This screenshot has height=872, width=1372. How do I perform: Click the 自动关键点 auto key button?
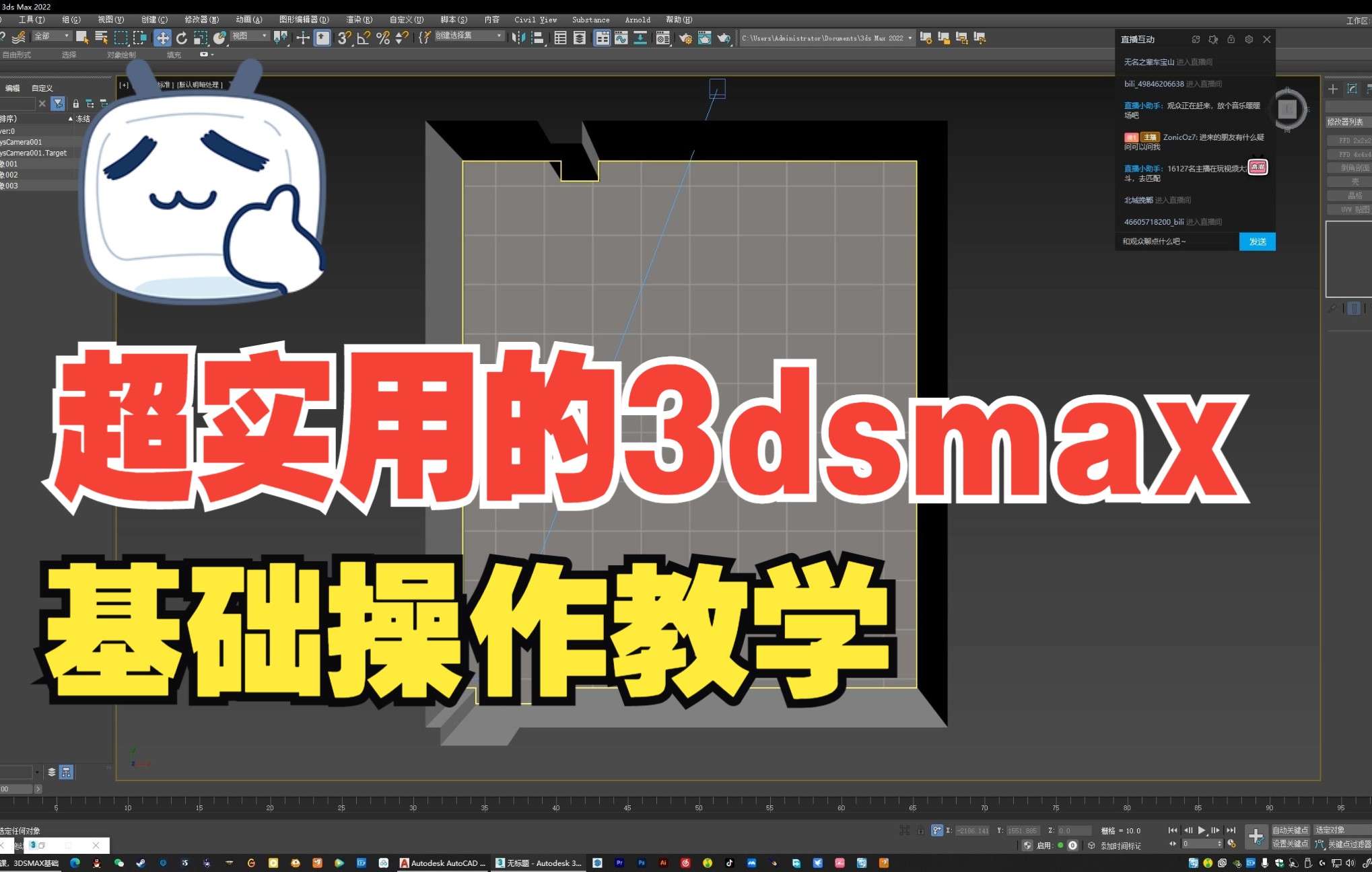1290,830
